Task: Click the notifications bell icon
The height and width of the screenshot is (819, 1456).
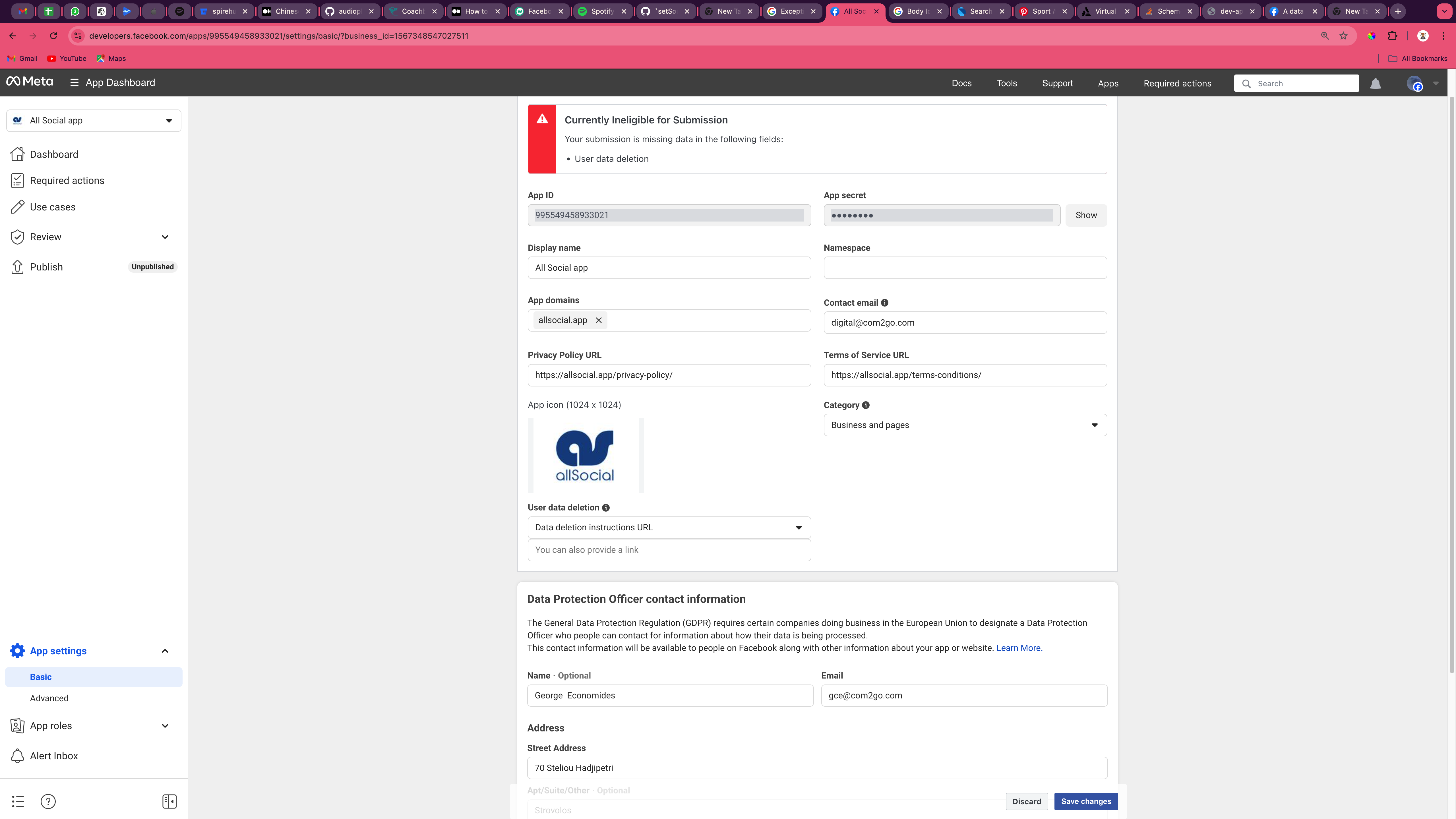Action: click(x=1375, y=84)
